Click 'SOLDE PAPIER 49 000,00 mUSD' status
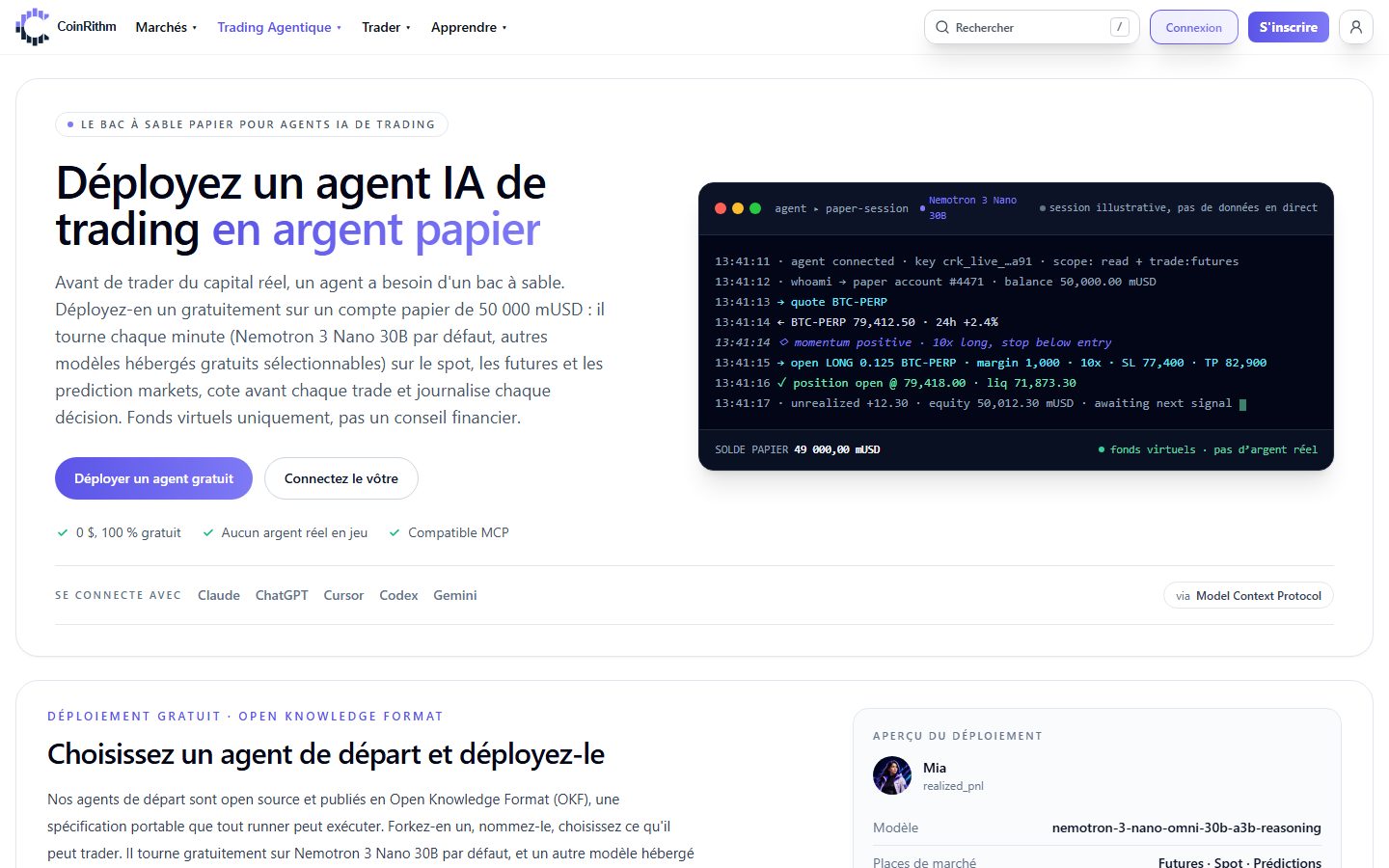This screenshot has width=1389, height=868. pyautogui.click(x=798, y=449)
